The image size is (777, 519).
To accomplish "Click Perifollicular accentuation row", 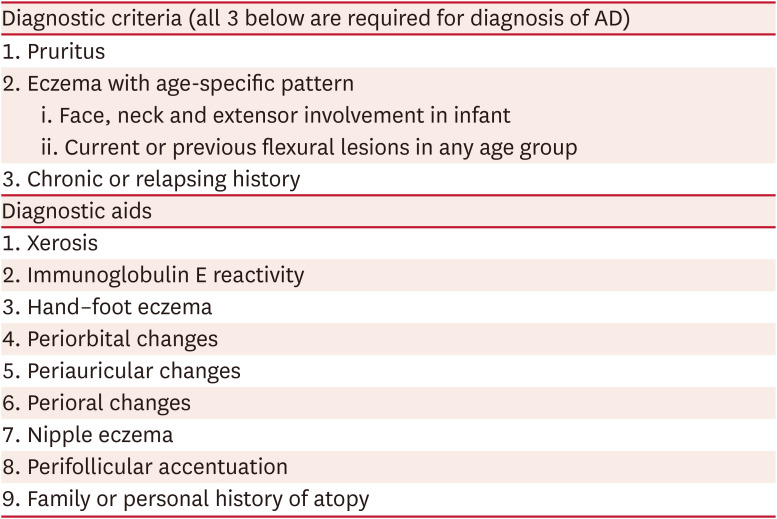I will click(x=144, y=467).
